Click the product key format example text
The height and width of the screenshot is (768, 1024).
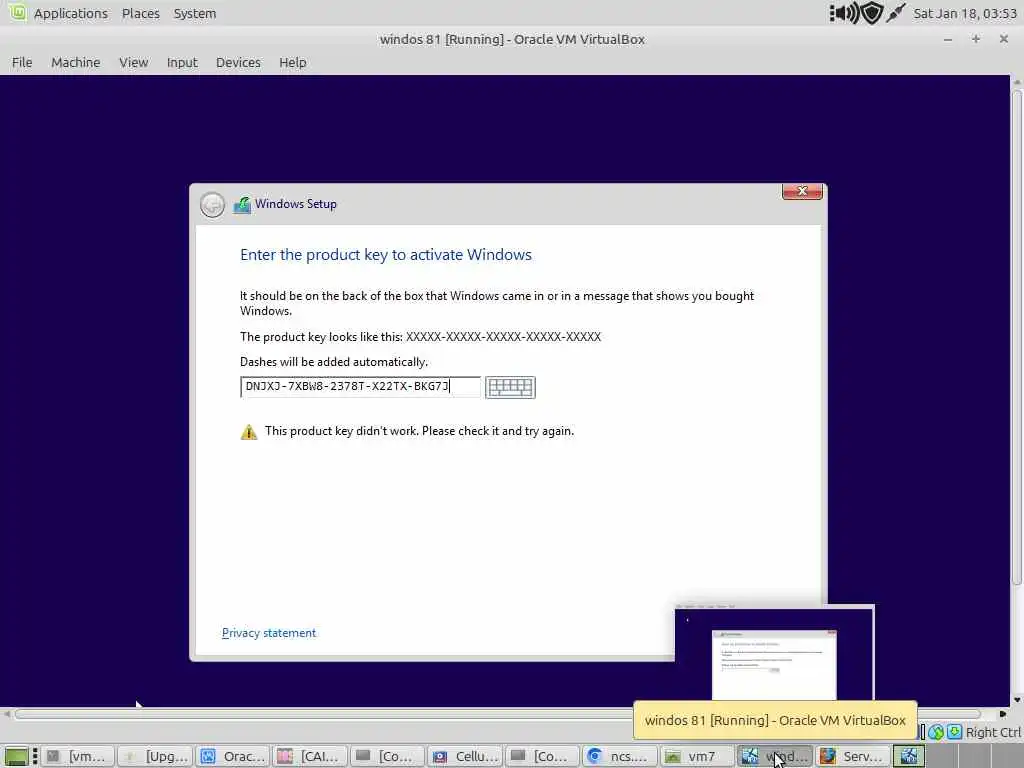click(503, 337)
